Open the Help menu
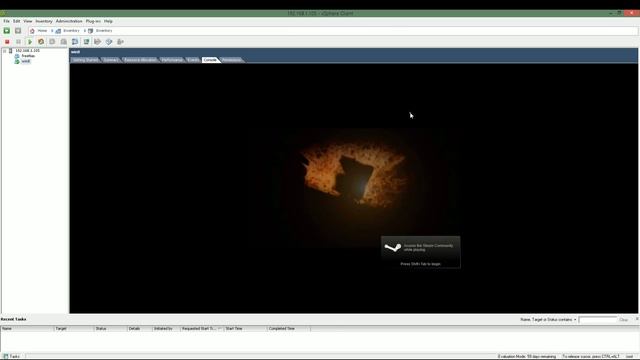Screen dimensions: 640x360 coord(108,21)
